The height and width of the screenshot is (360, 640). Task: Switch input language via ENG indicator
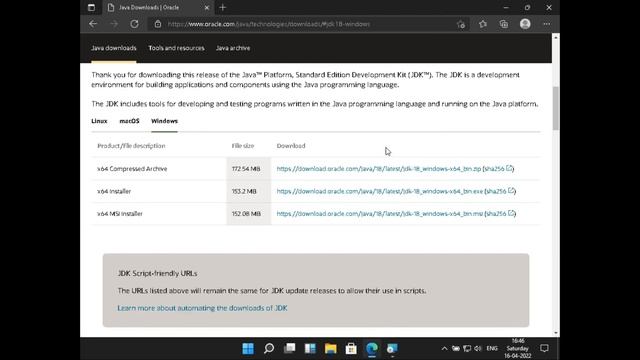point(492,349)
